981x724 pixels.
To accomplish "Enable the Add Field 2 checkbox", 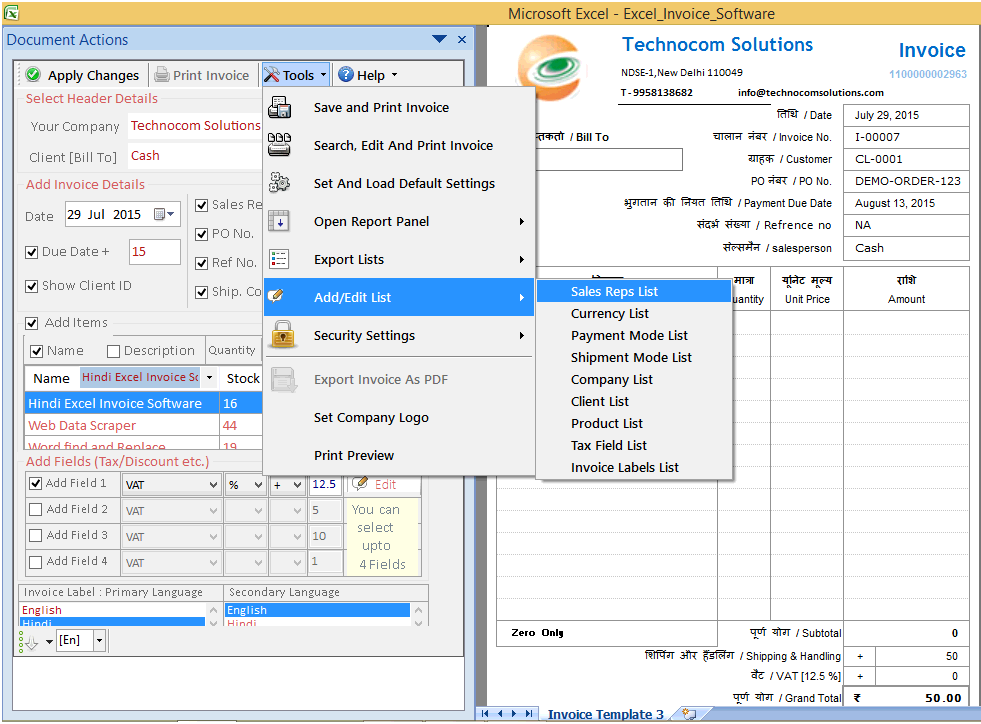I will (36, 509).
